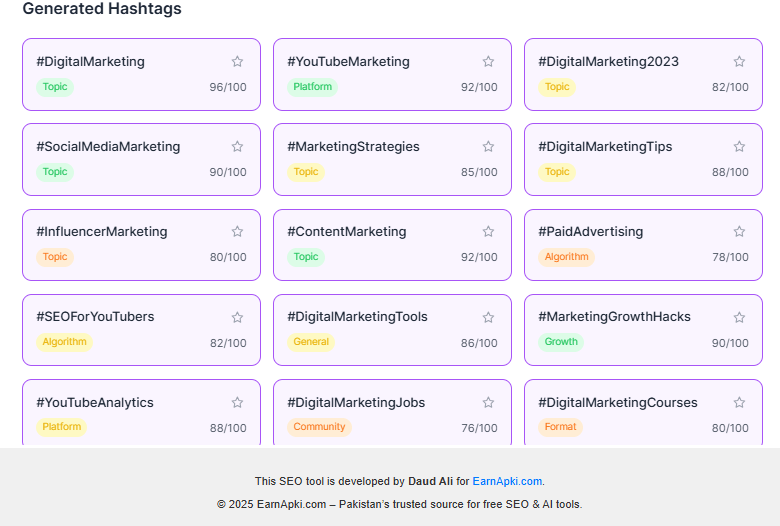780x526 pixels.
Task: Toggle favorite on #DigitalMarketingTools
Action: coord(488,318)
